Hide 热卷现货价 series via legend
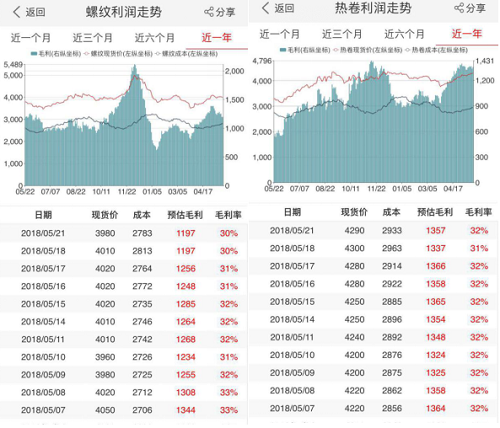The height and width of the screenshot is (428, 500). tap(336, 50)
